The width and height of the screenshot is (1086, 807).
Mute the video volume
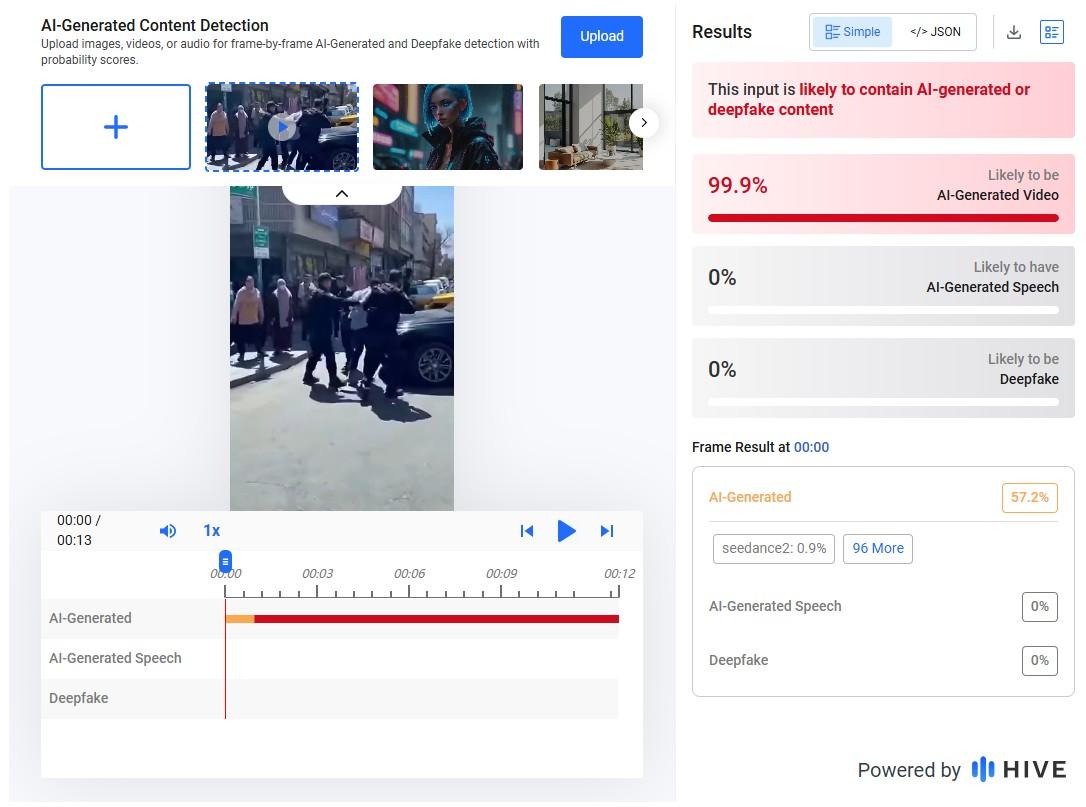tap(168, 531)
